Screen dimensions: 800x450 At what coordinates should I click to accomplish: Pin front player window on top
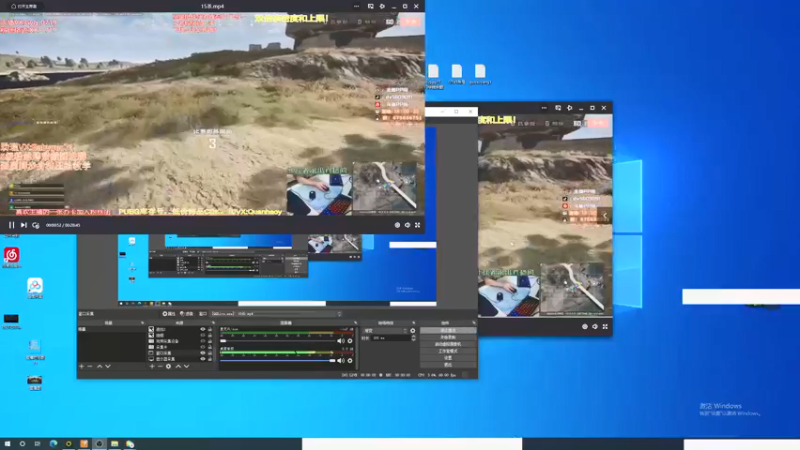382,6
